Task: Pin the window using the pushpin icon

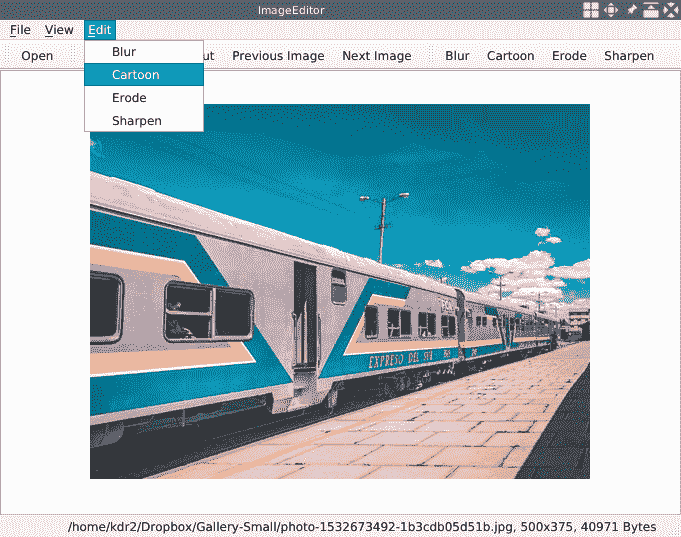Action: click(632, 10)
